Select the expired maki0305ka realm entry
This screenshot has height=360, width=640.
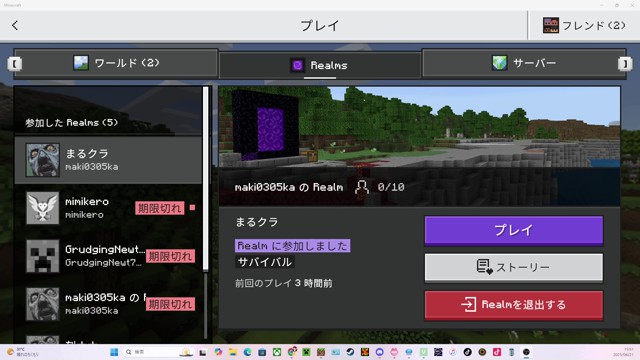click(x=108, y=304)
